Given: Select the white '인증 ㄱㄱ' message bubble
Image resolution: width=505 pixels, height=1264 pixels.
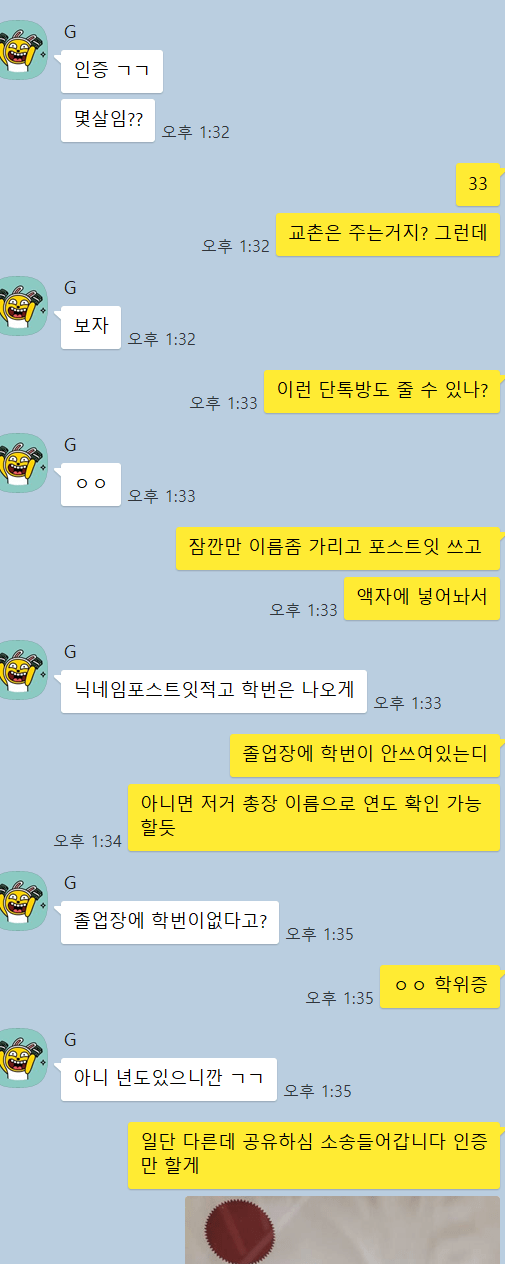Looking at the screenshot, I should point(112,71).
